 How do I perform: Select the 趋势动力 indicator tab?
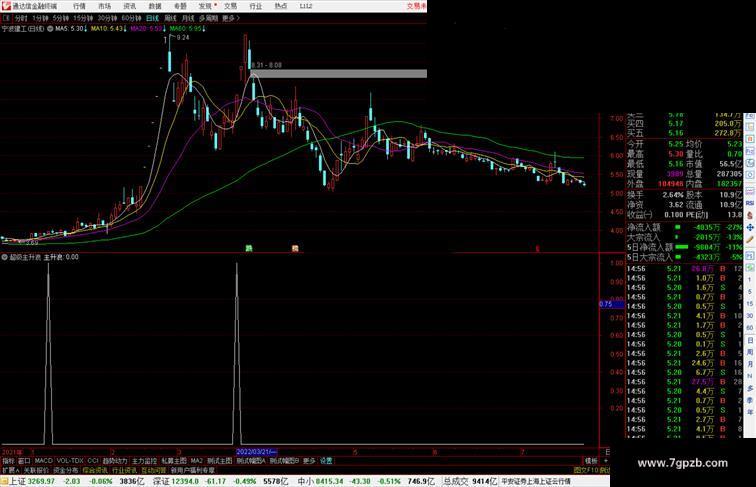(x=115, y=461)
